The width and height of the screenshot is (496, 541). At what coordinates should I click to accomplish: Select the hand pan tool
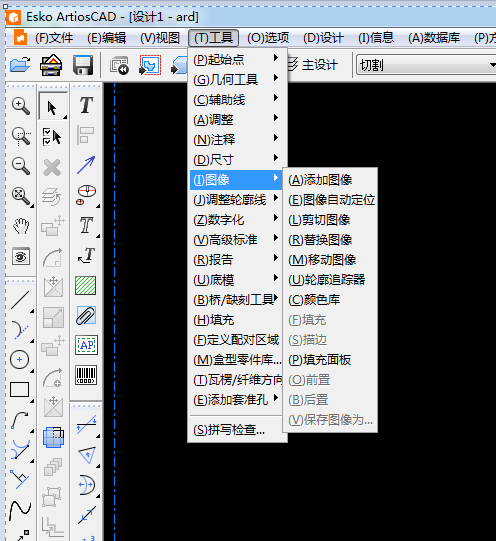[21, 226]
